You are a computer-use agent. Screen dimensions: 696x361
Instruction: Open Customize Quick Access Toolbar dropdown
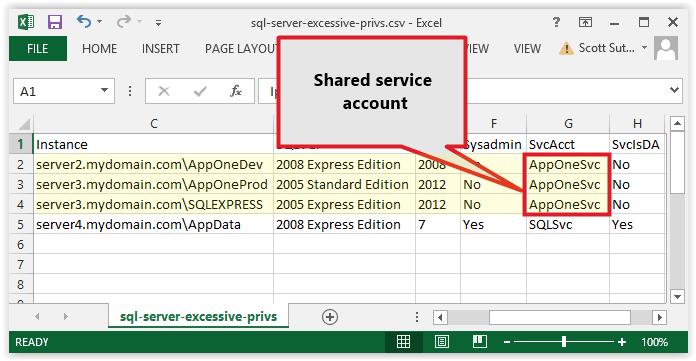click(158, 22)
